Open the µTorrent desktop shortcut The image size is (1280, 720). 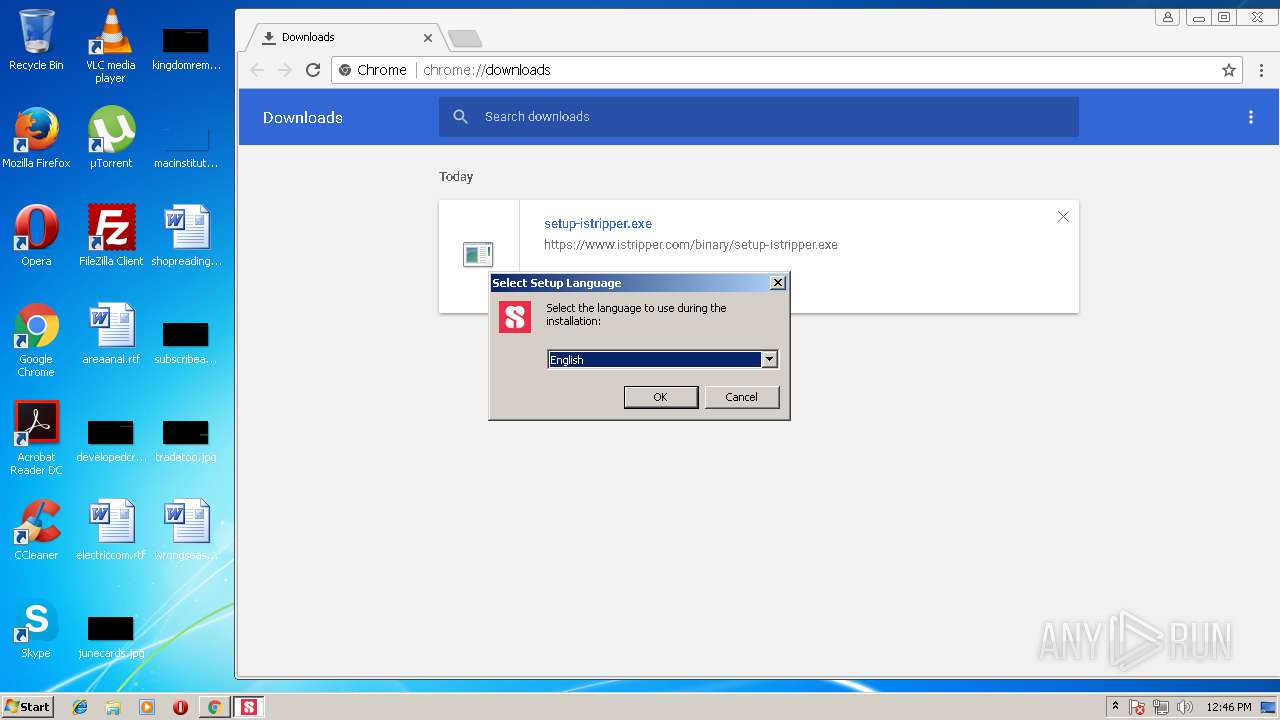110,138
